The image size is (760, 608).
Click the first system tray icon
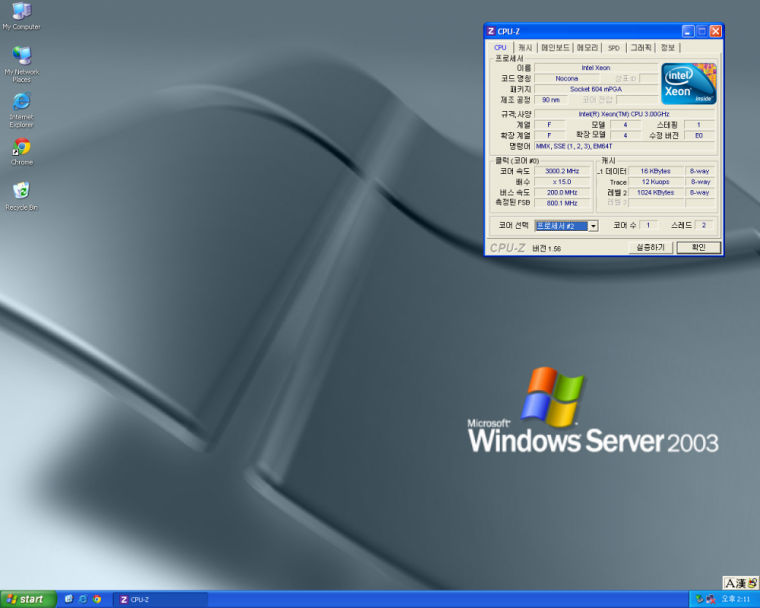pos(699,599)
